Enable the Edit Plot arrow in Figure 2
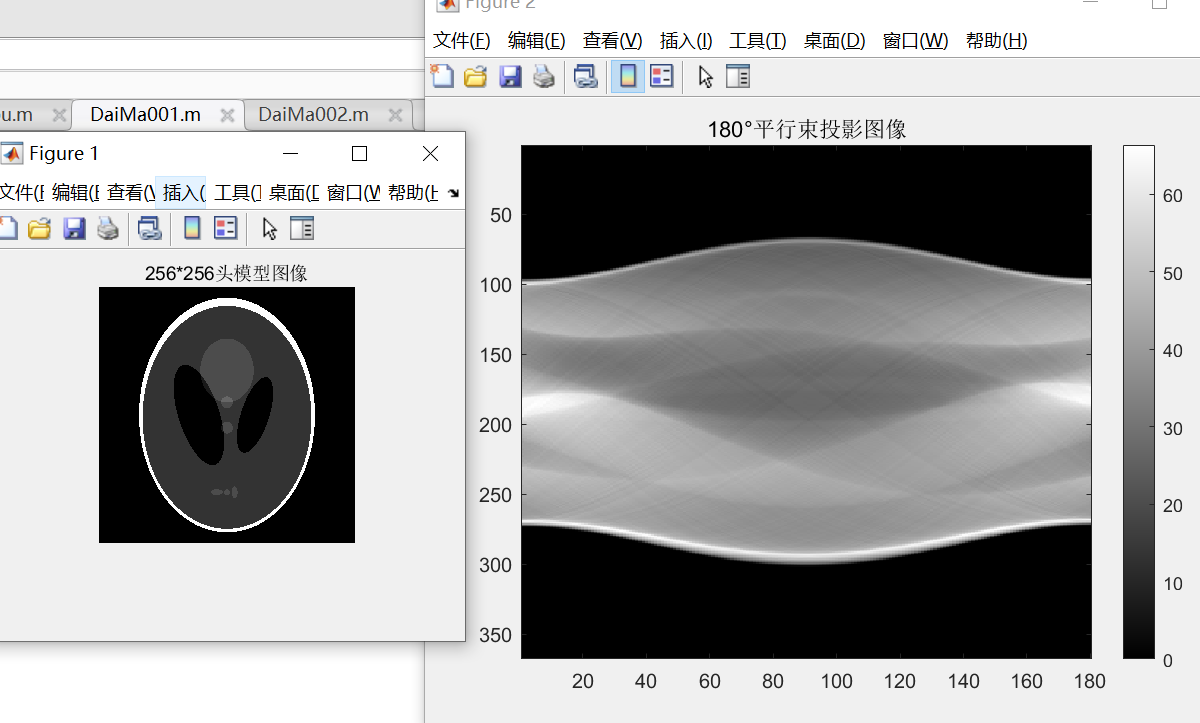Screen dimensions: 1200x723 click(704, 76)
